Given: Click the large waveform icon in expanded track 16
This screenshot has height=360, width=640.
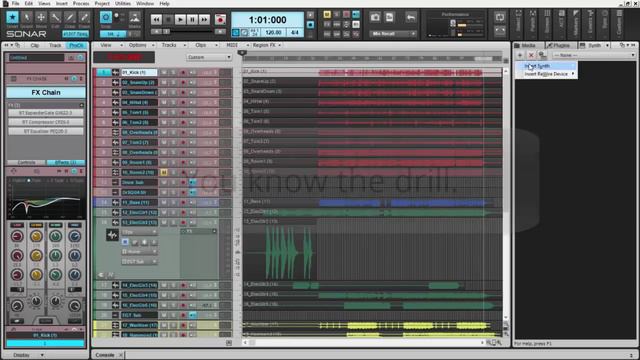Looking at the screenshot, I should coord(112,235).
